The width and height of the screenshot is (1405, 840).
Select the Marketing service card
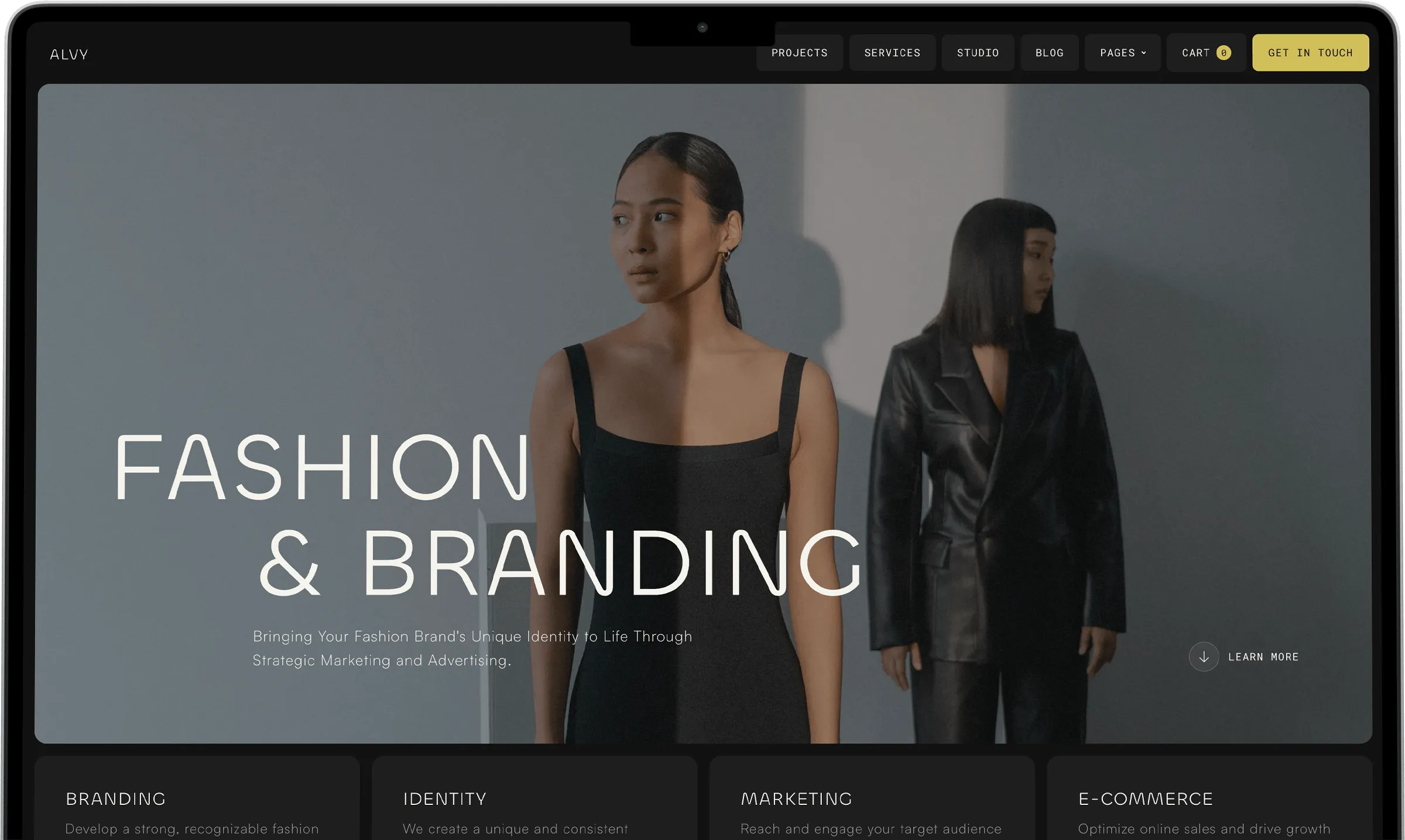click(872, 798)
